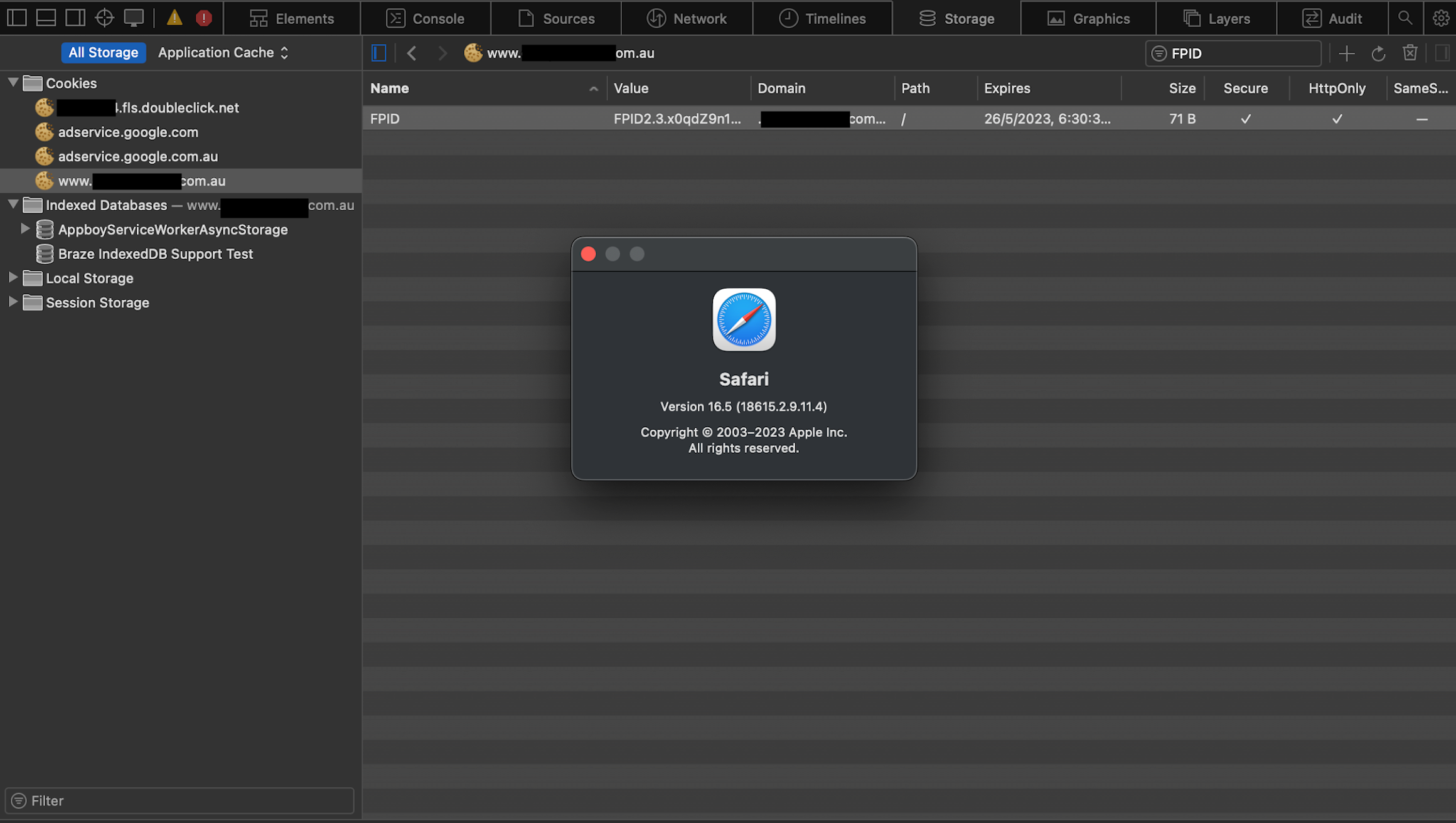Click the red errors indicator icon
Image resolution: width=1456 pixels, height=823 pixels.
point(203,18)
